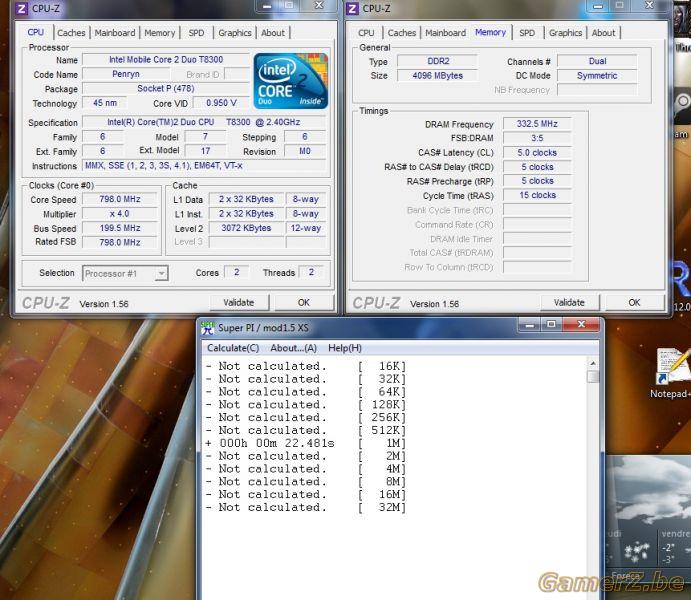
Task: Open Memory tab in left CPU-Z window
Action: click(x=160, y=33)
